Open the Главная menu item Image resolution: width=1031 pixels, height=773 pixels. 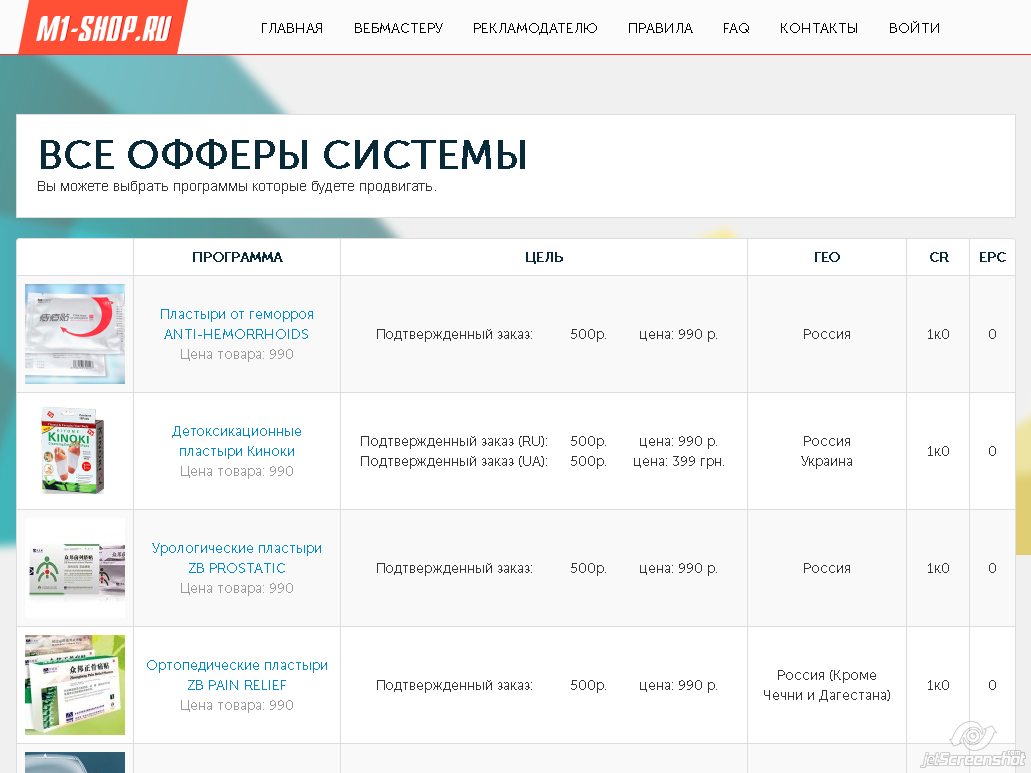tap(292, 28)
